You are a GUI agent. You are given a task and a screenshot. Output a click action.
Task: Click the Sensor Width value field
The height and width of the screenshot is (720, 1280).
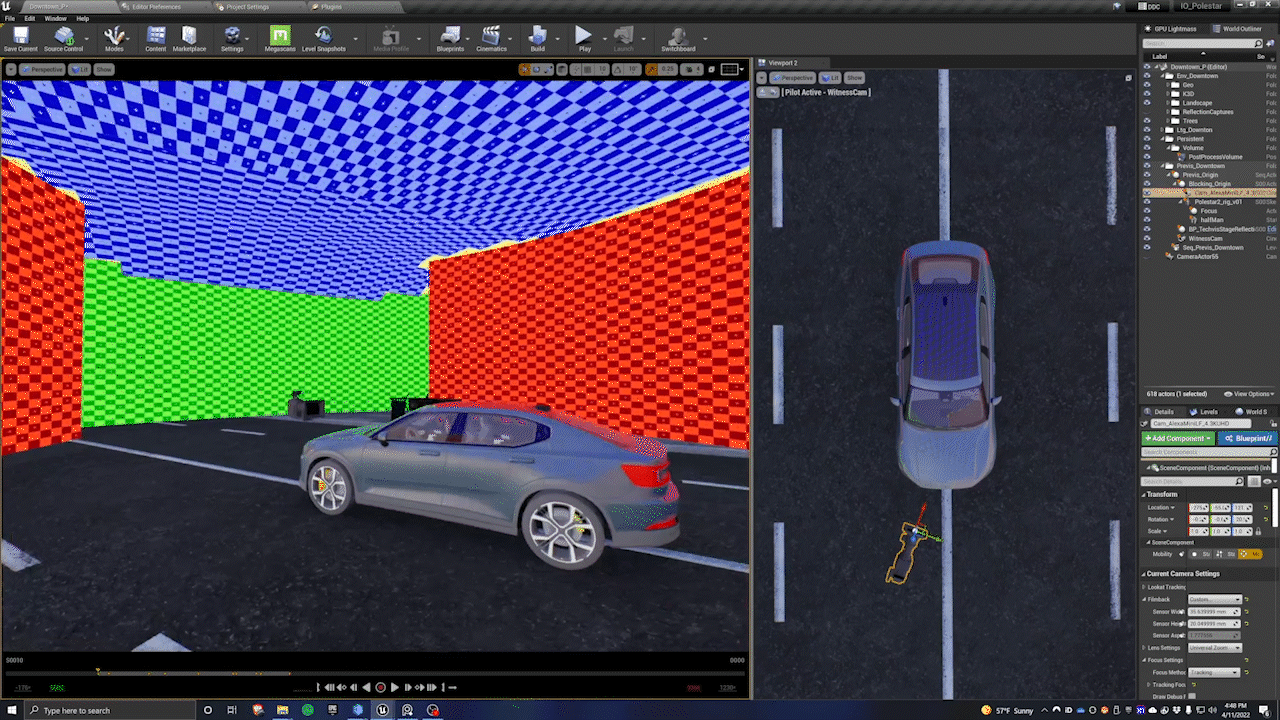coord(1215,611)
